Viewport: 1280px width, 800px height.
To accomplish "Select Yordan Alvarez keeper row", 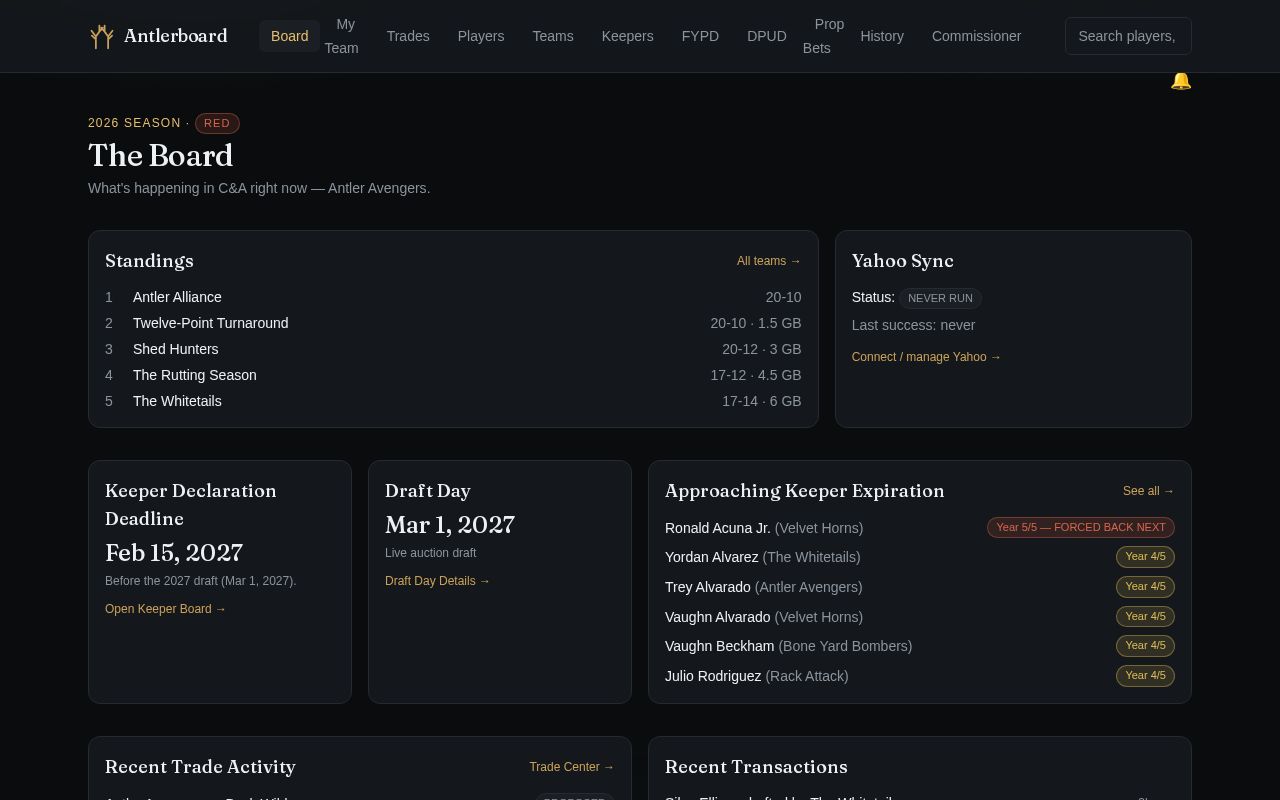I will tap(920, 557).
